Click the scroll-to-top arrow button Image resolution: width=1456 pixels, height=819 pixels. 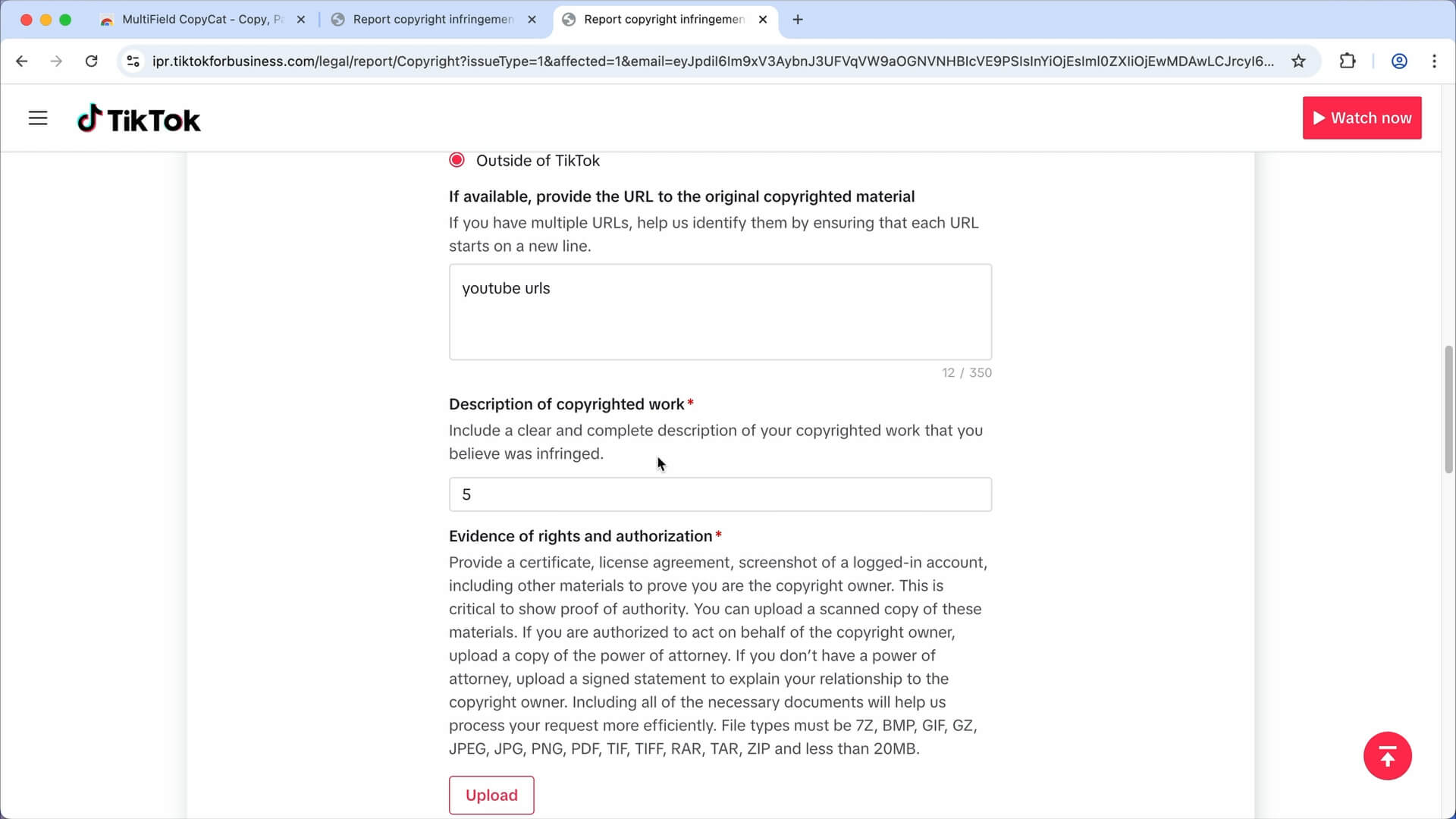1388,755
